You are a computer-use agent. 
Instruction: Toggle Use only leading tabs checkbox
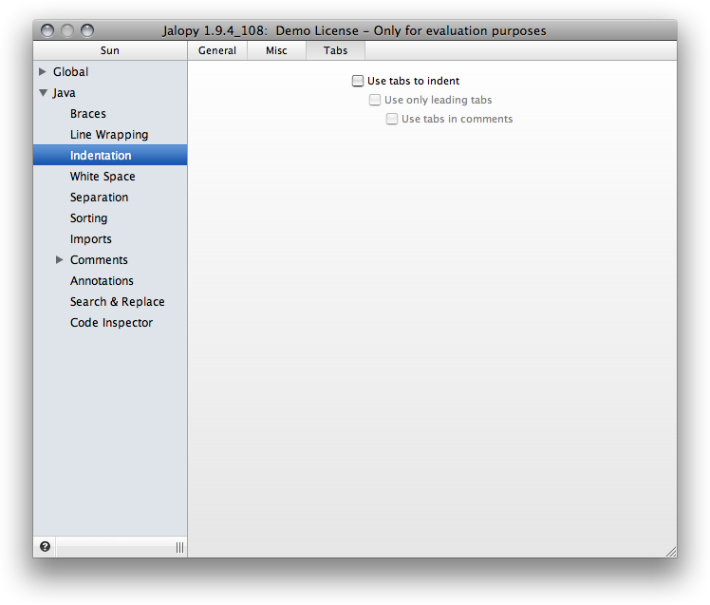coord(375,100)
